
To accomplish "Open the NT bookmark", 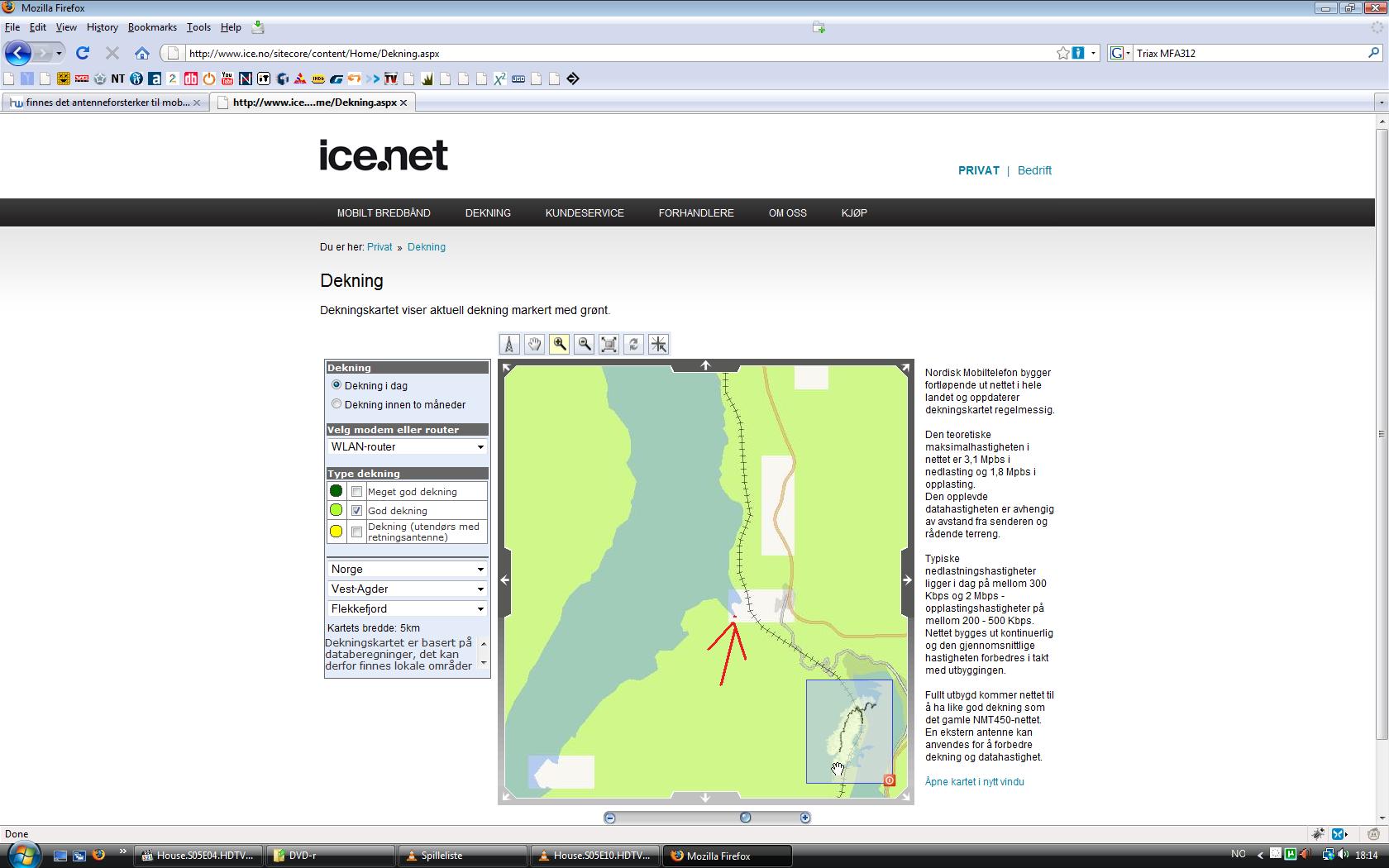I will pos(117,79).
